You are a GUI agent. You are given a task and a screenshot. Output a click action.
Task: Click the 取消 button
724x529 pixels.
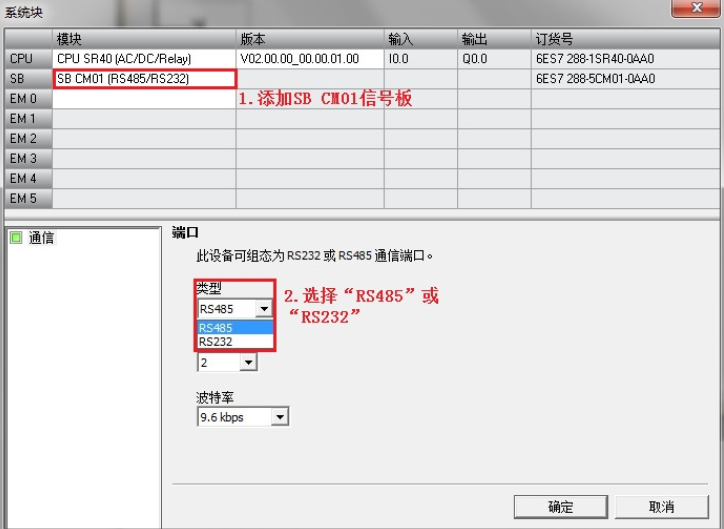coord(662,507)
